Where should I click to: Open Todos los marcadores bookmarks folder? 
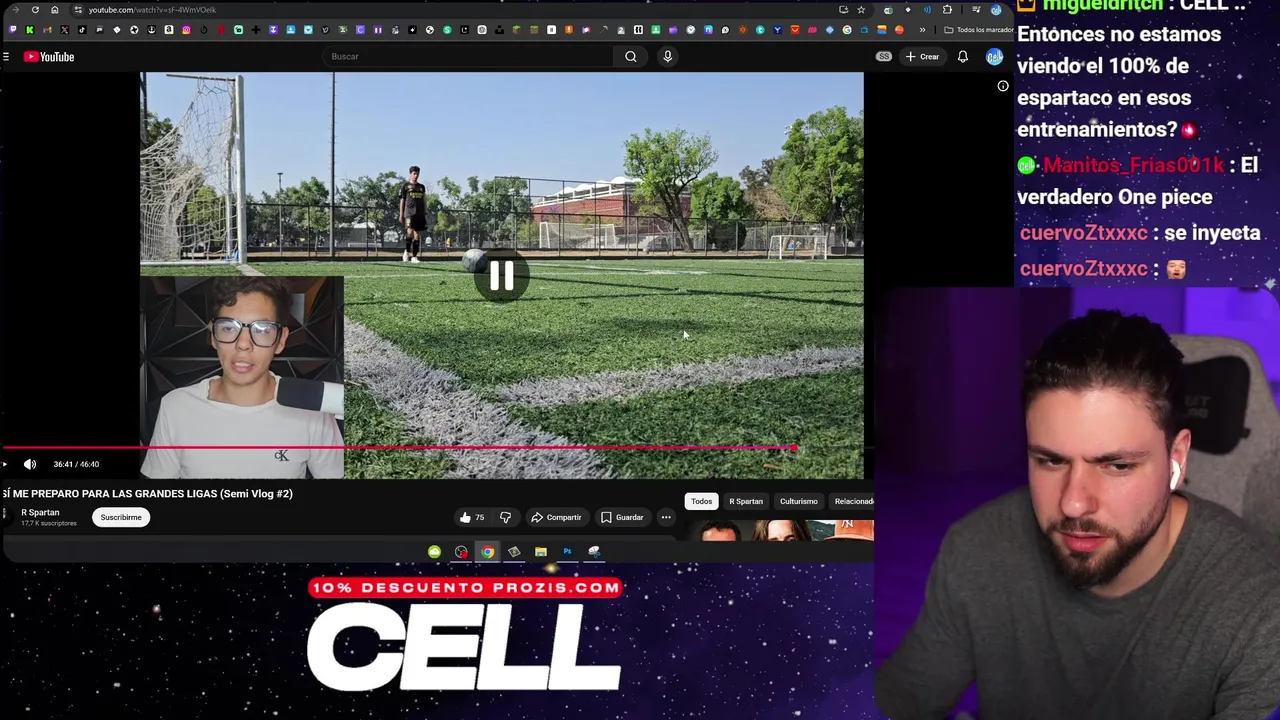[x=978, y=30]
